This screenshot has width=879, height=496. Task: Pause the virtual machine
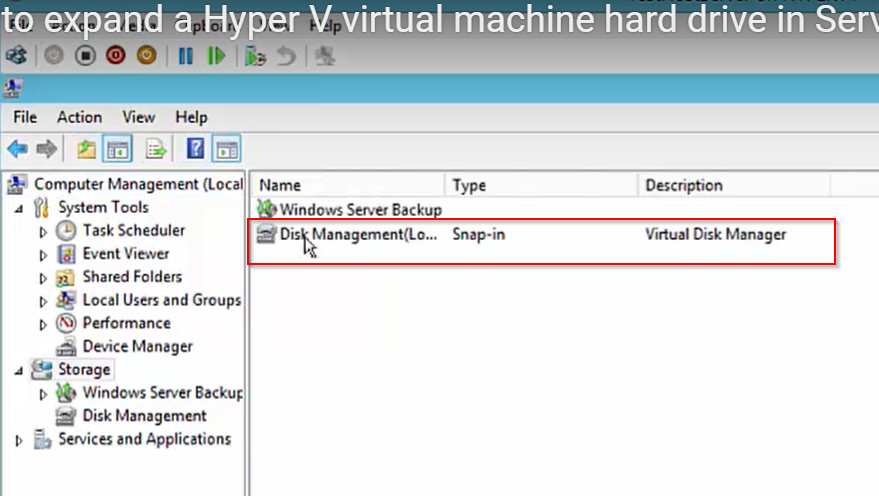point(186,56)
